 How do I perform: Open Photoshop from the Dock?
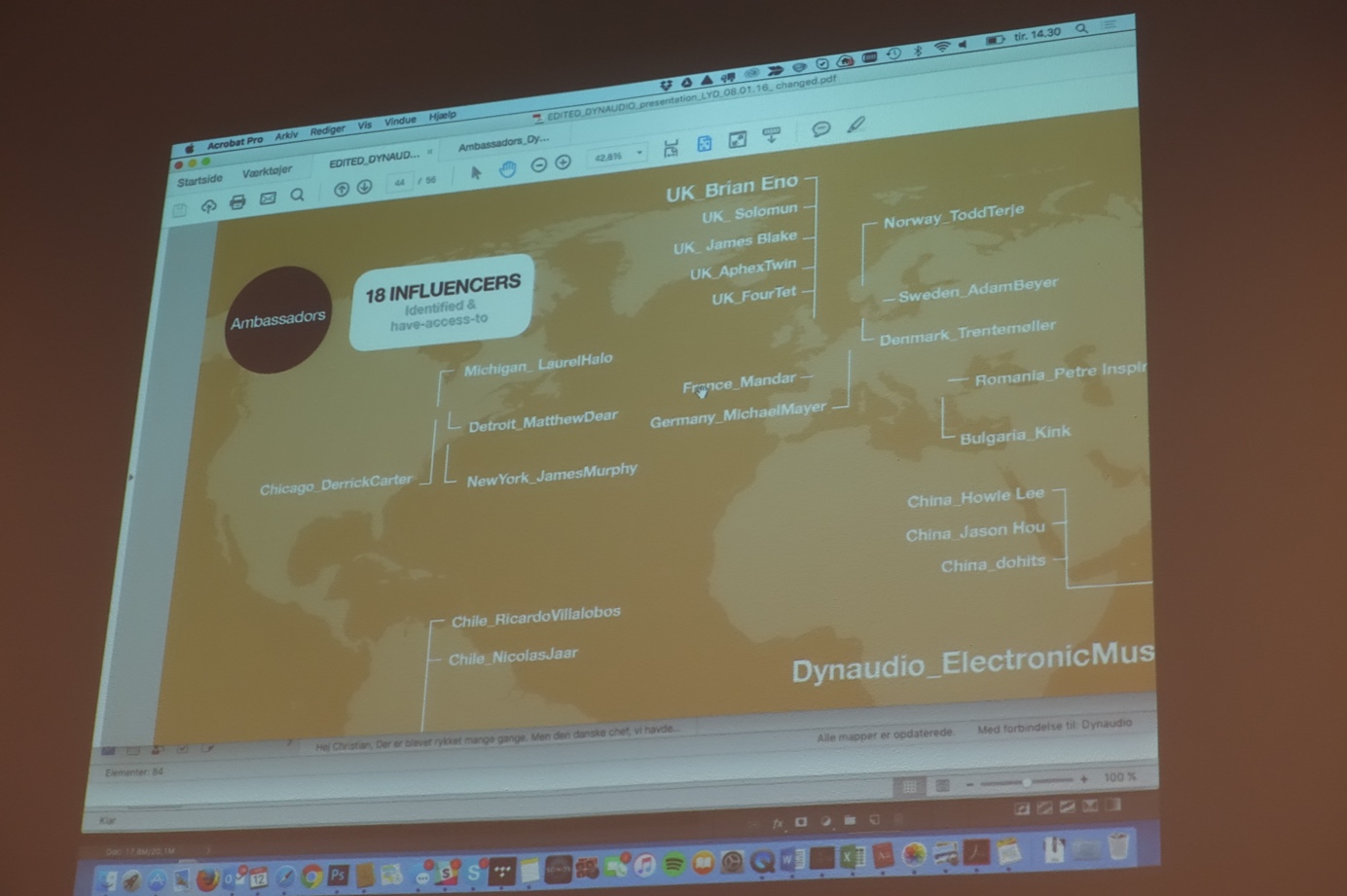point(338,876)
